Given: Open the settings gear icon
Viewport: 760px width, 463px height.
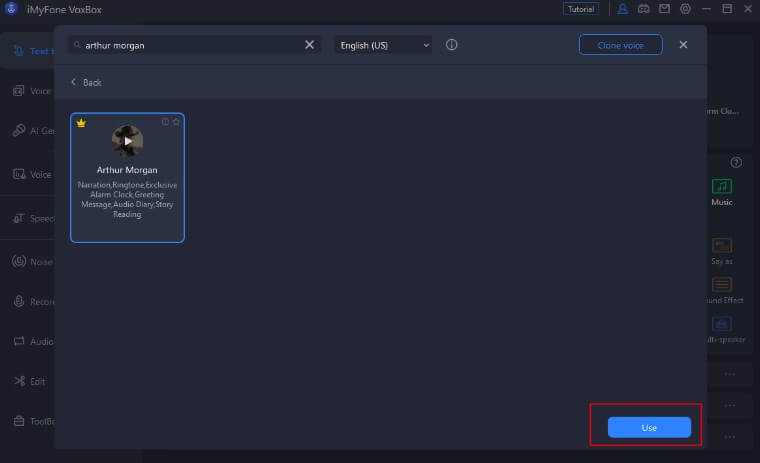Looking at the screenshot, I should tap(685, 9).
